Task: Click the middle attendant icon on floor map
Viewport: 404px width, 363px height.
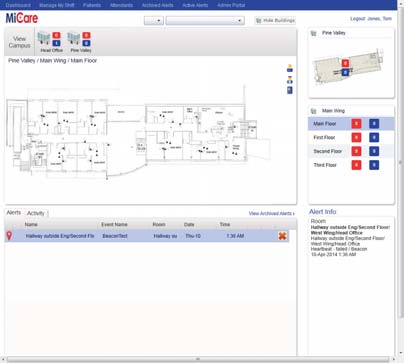Action: (290, 80)
